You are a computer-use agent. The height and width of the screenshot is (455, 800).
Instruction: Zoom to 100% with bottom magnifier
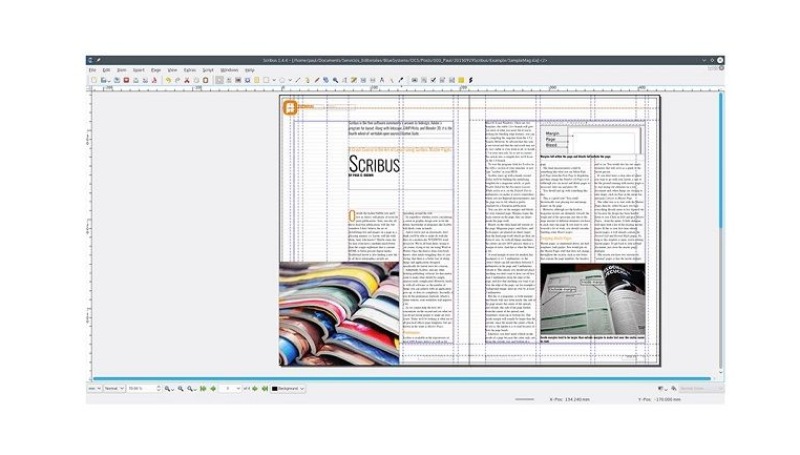(181, 389)
